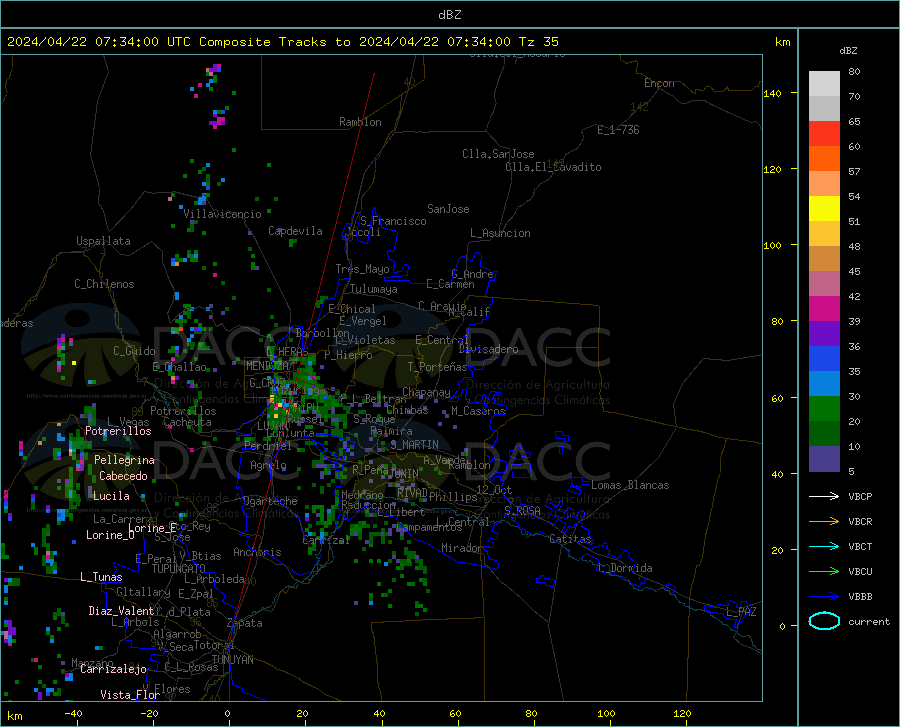This screenshot has width=900, height=727.
Task: Click the Vista_Flor pink label
Action: 130,694
